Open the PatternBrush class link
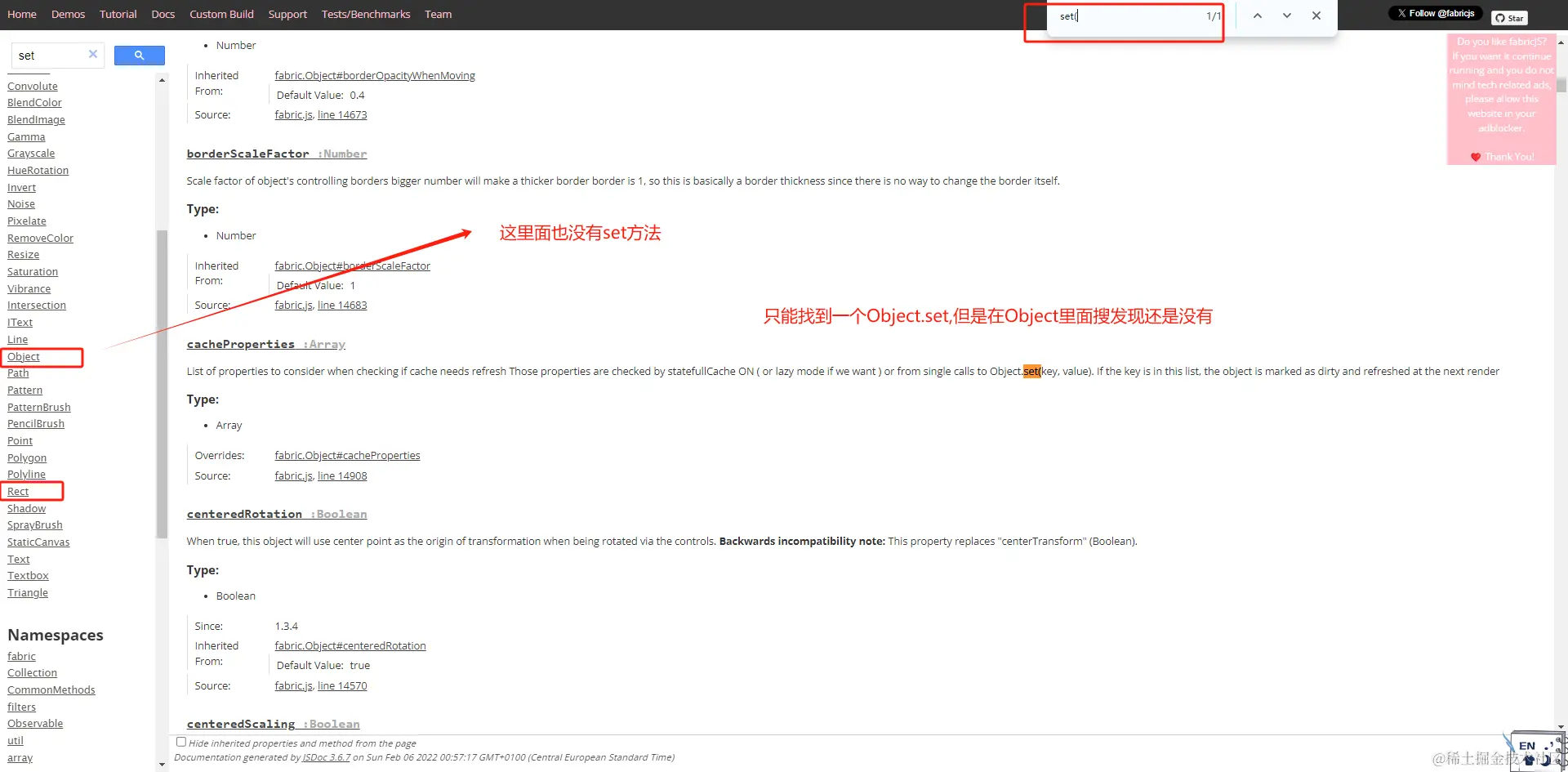 point(39,407)
